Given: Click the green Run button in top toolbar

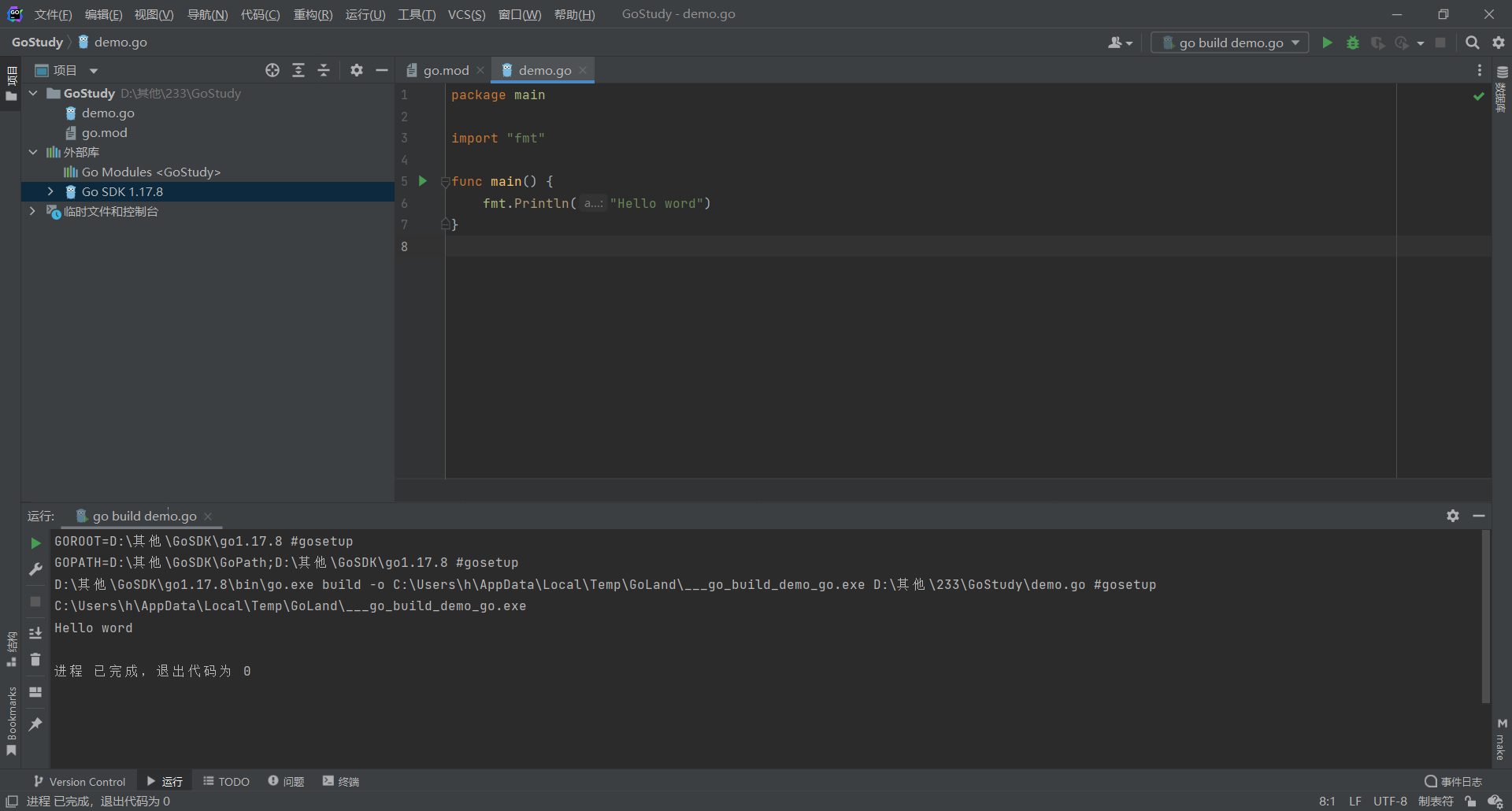Looking at the screenshot, I should pyautogui.click(x=1327, y=43).
